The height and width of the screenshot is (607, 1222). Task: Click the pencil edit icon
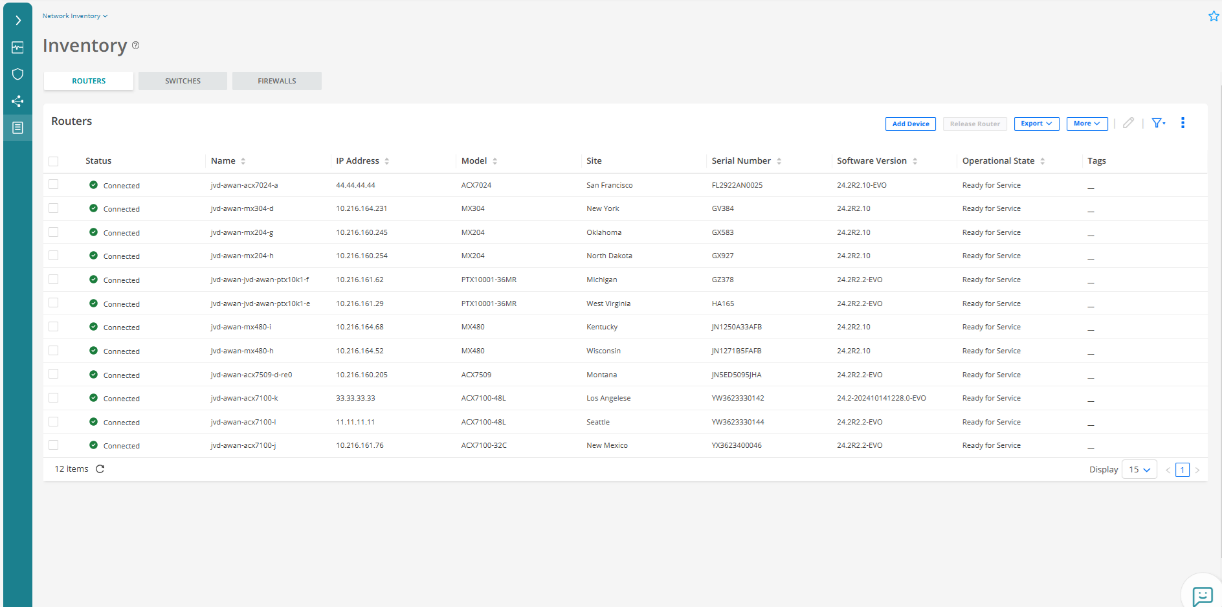pyautogui.click(x=1128, y=123)
